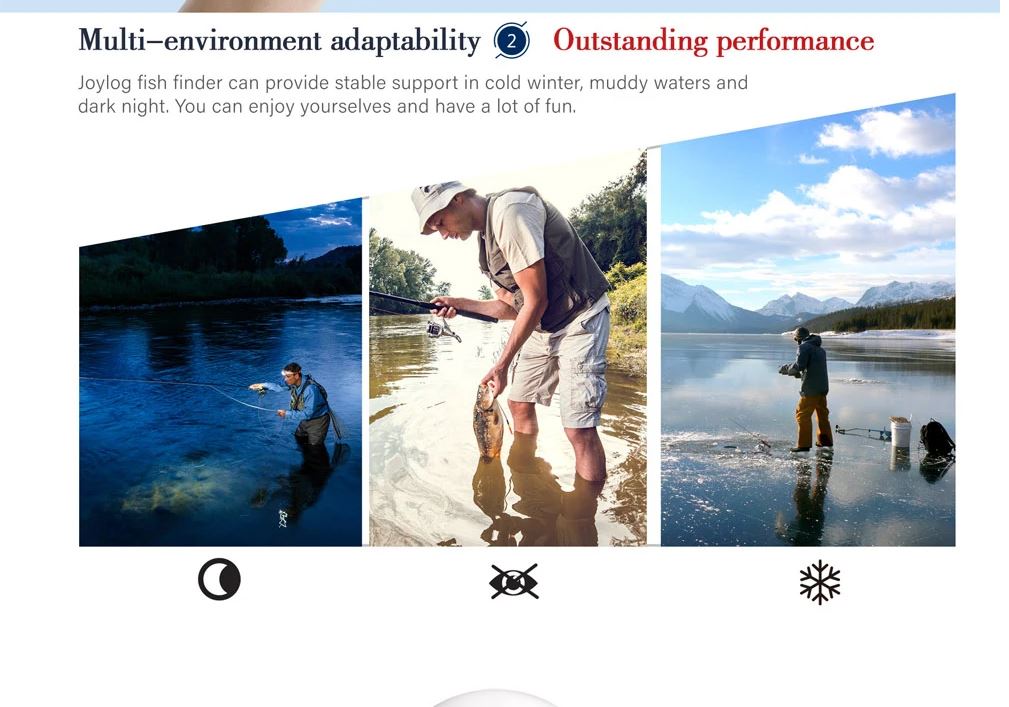This screenshot has height=707, width=1009.
Task: Click the Joylog fish finder description text
Action: (412, 94)
